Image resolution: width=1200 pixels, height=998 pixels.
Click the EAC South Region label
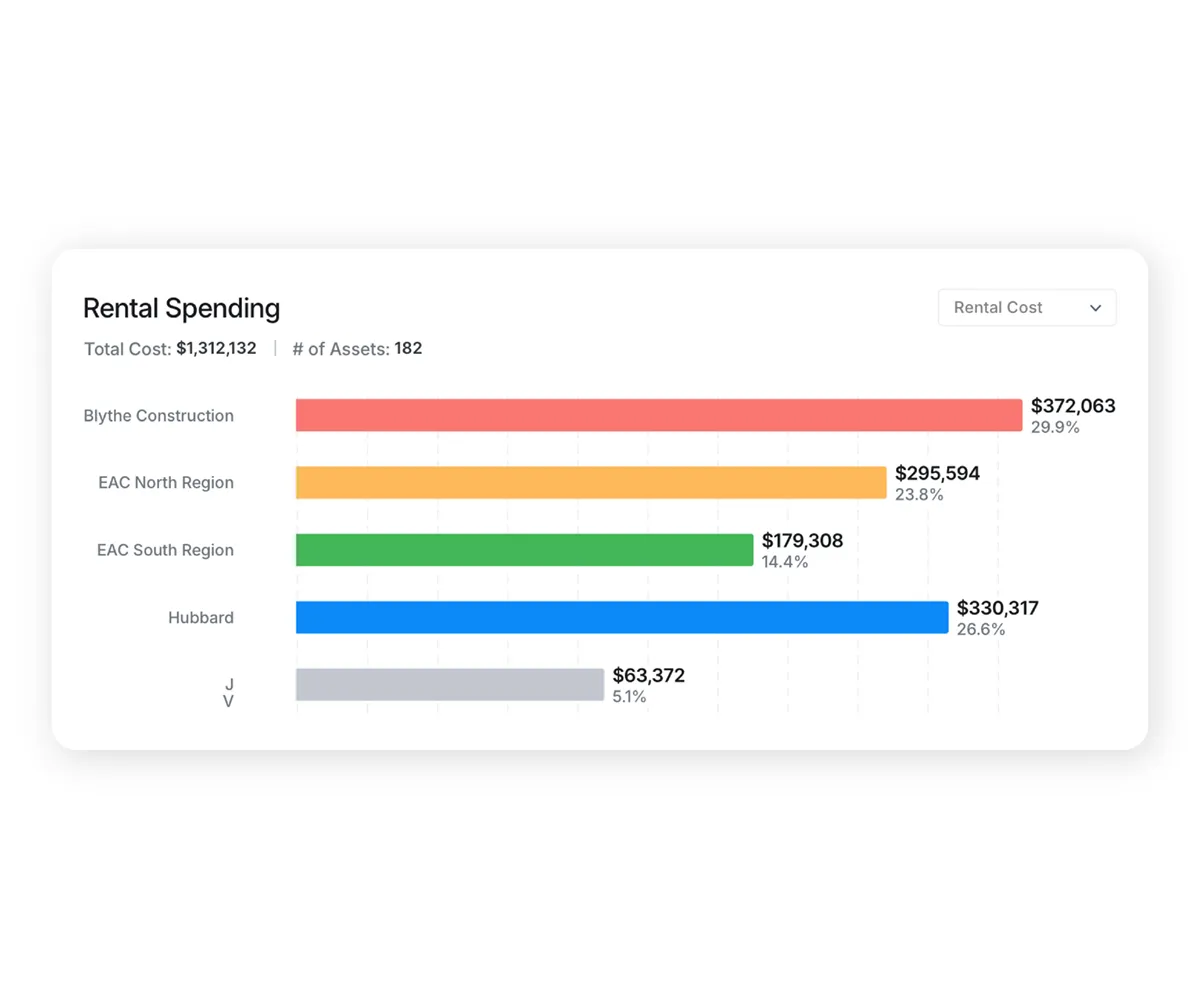click(165, 550)
